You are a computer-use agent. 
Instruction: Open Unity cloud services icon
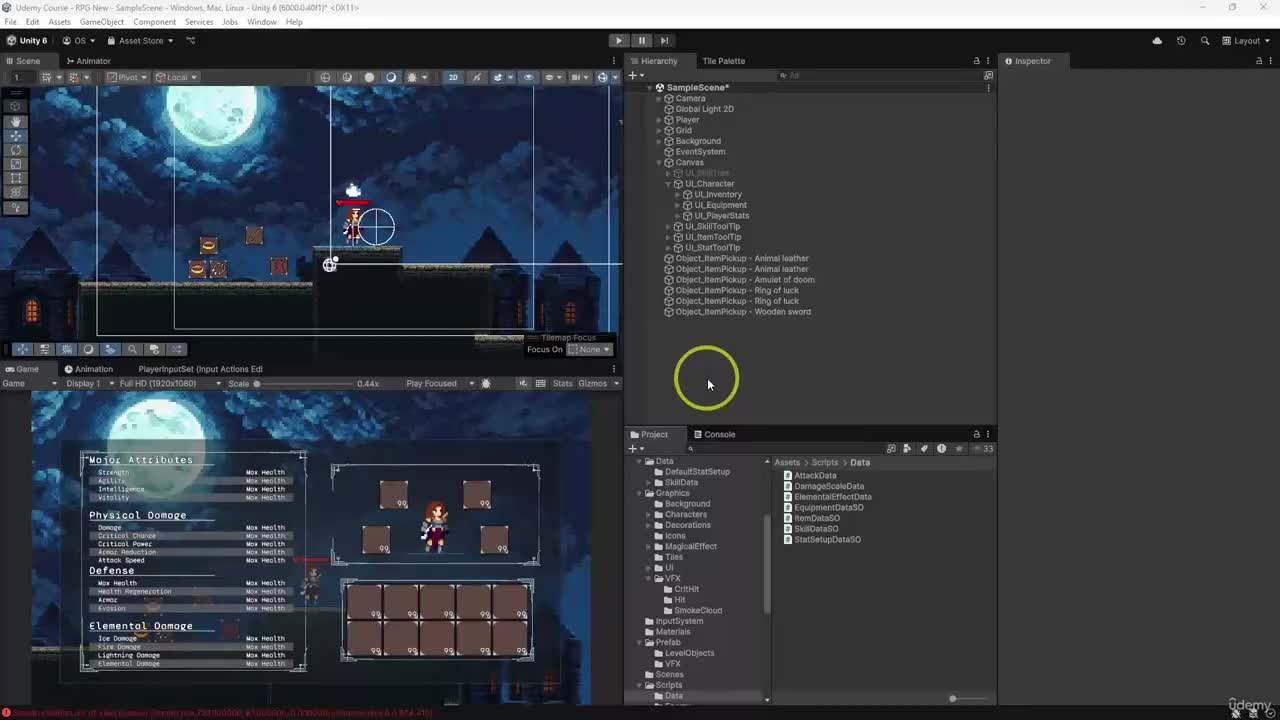coord(1157,41)
